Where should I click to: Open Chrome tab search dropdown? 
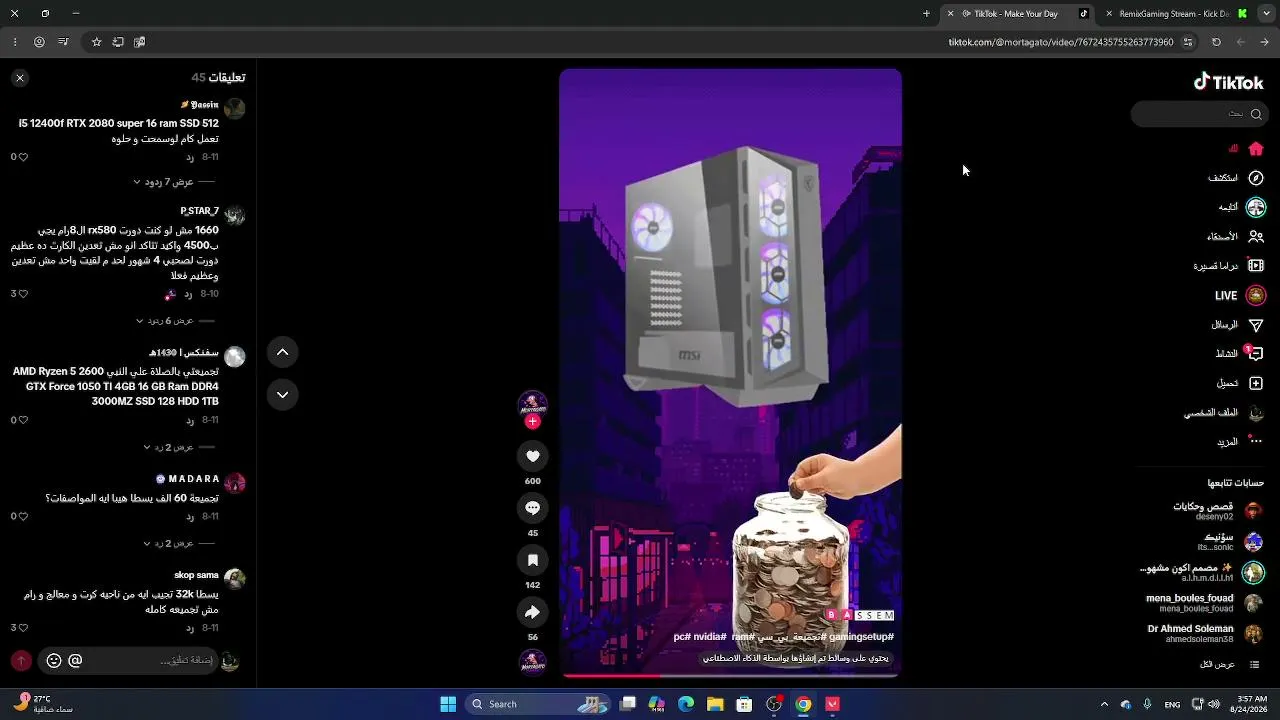(1265, 14)
